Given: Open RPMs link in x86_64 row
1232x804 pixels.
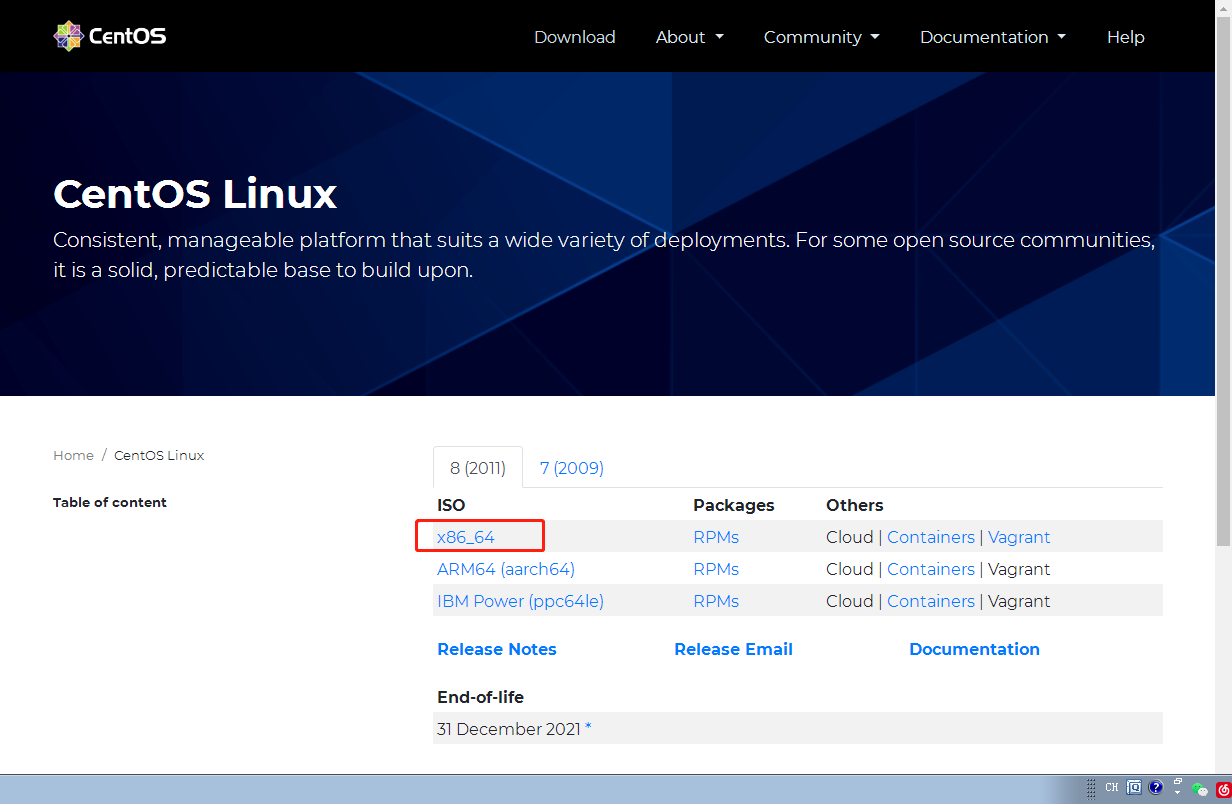Looking at the screenshot, I should 716,537.
